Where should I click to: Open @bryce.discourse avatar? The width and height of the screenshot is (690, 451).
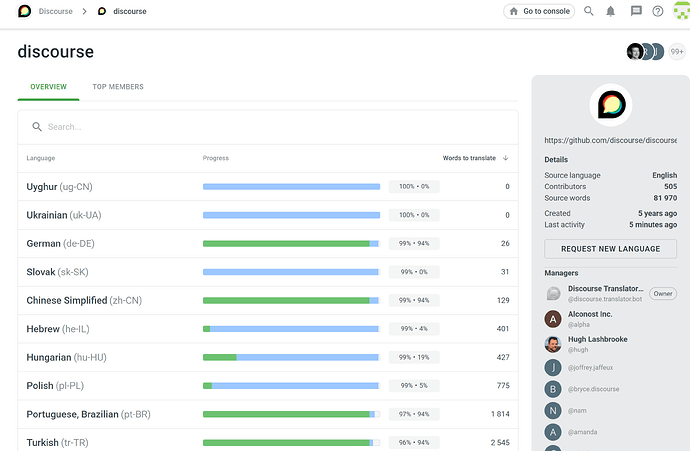click(x=553, y=389)
